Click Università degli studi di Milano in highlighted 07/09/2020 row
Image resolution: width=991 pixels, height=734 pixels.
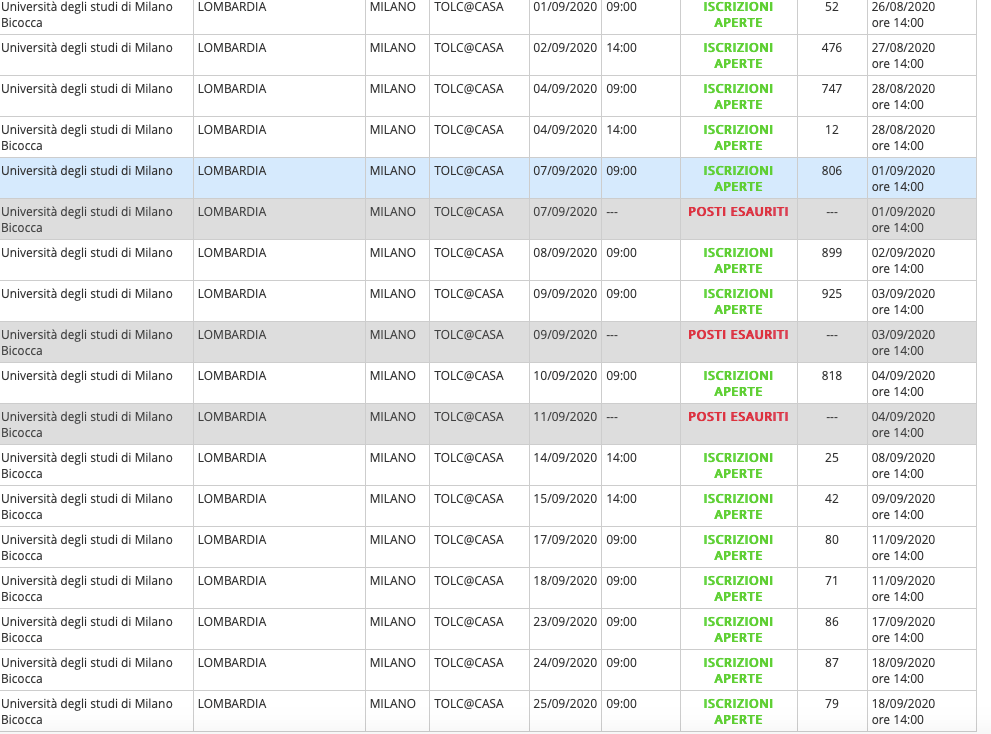(87, 171)
